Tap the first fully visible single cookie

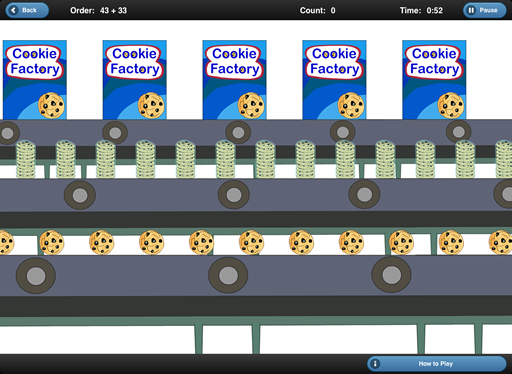coord(52,242)
